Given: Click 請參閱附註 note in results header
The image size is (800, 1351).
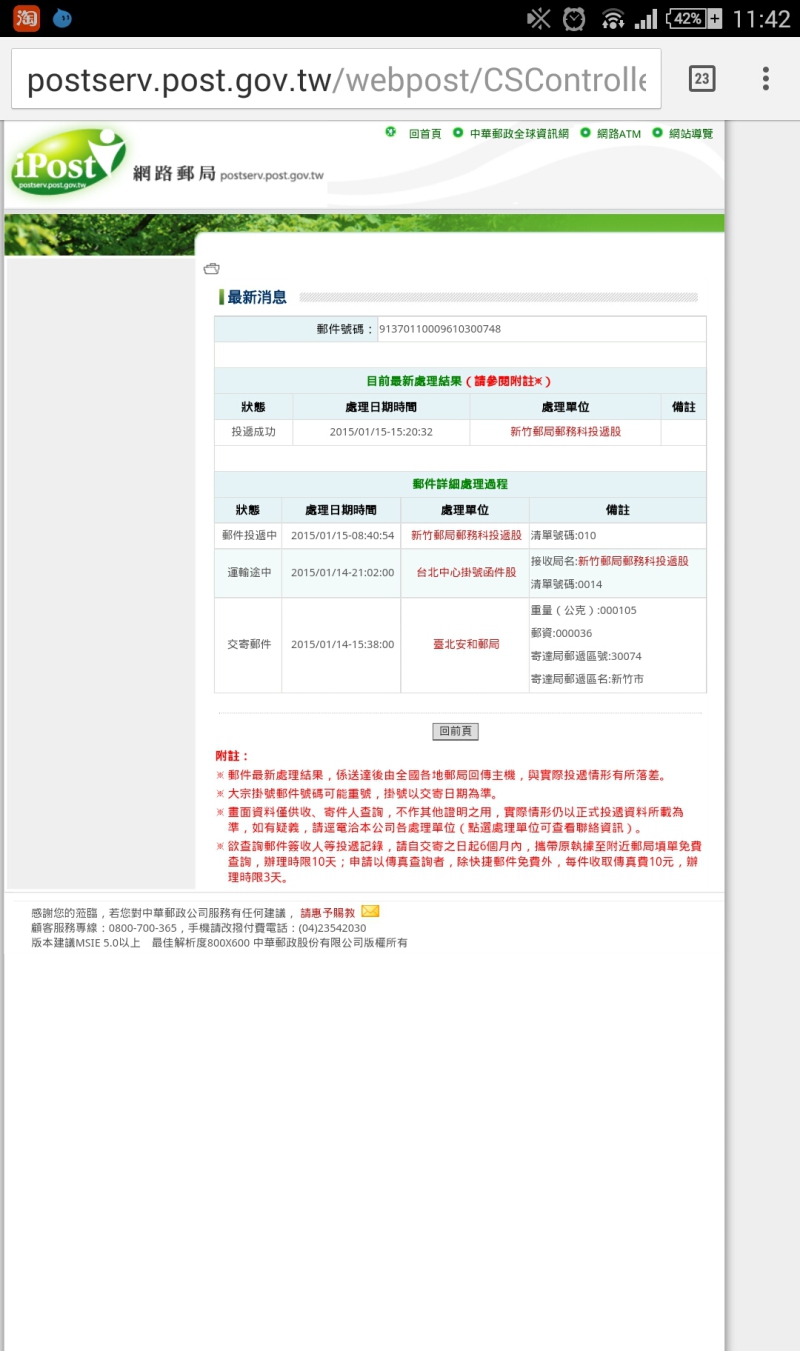Looking at the screenshot, I should point(508,381).
